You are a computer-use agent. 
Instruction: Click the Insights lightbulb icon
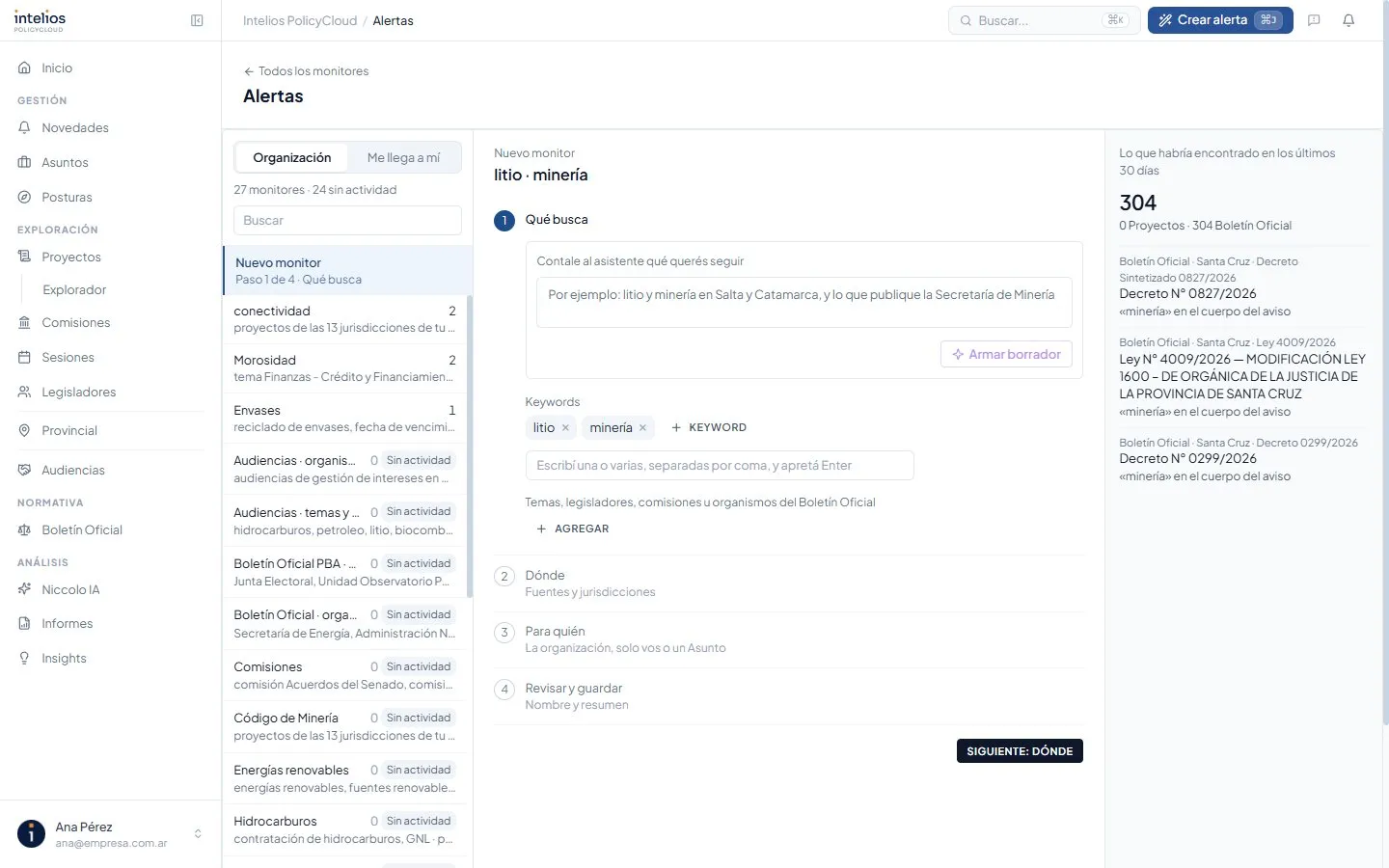coord(25,659)
